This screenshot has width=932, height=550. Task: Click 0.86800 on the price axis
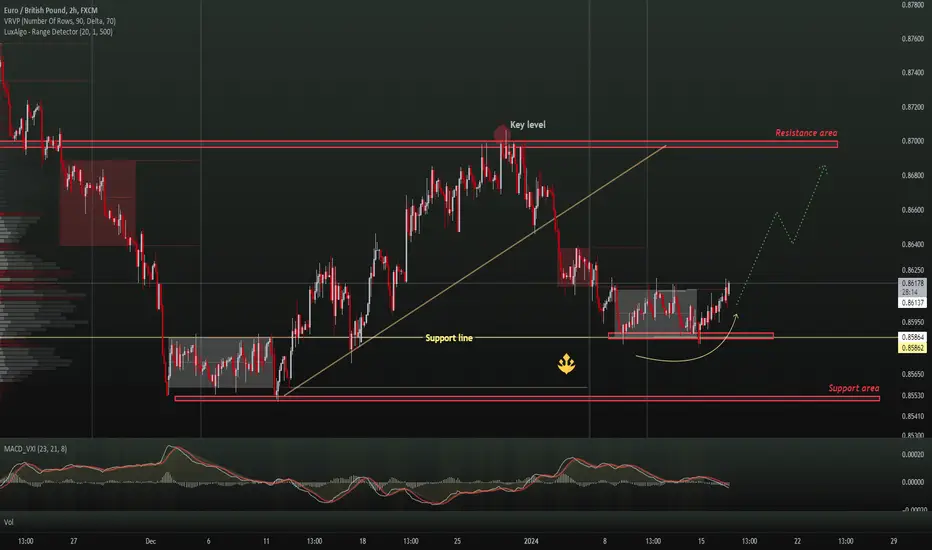point(912,175)
